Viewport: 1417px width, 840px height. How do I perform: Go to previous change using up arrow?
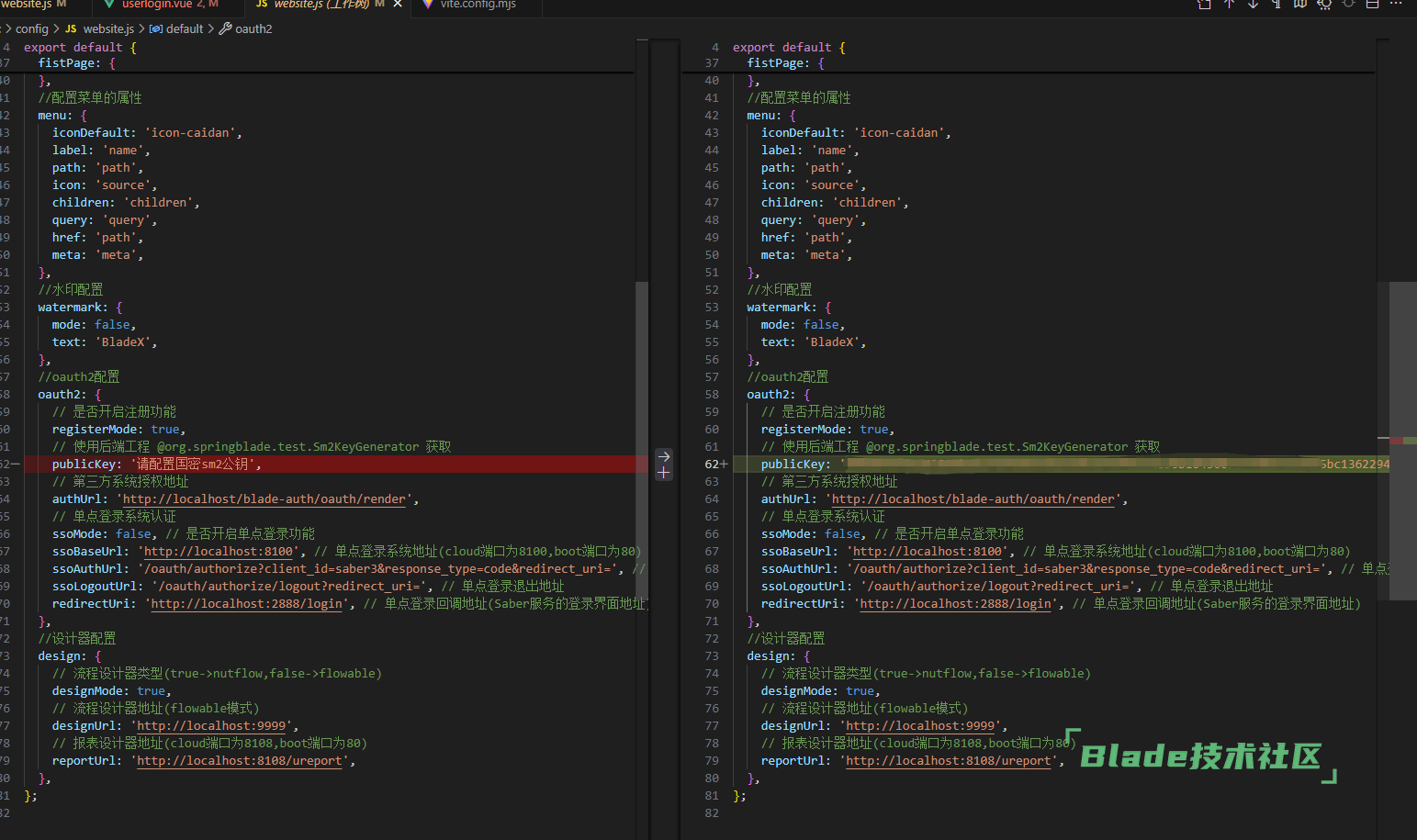click(1229, 4)
